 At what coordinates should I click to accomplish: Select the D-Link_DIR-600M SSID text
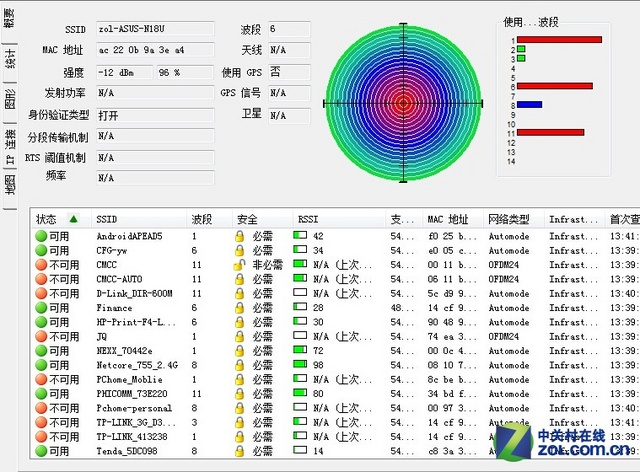[134, 294]
